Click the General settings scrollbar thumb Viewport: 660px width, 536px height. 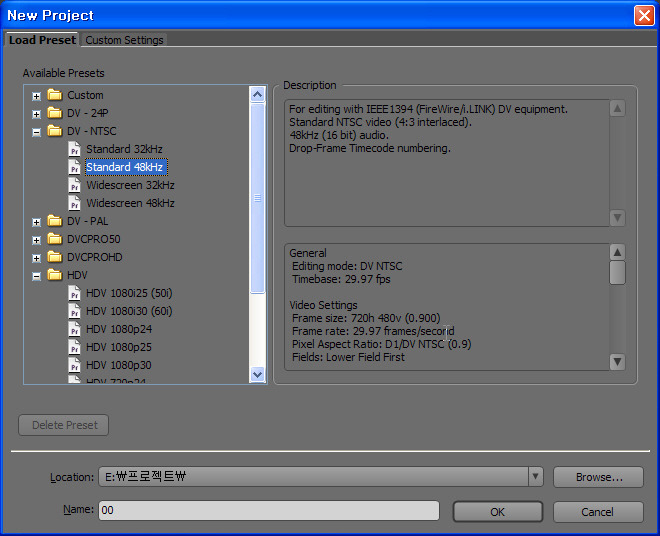pyautogui.click(x=617, y=273)
